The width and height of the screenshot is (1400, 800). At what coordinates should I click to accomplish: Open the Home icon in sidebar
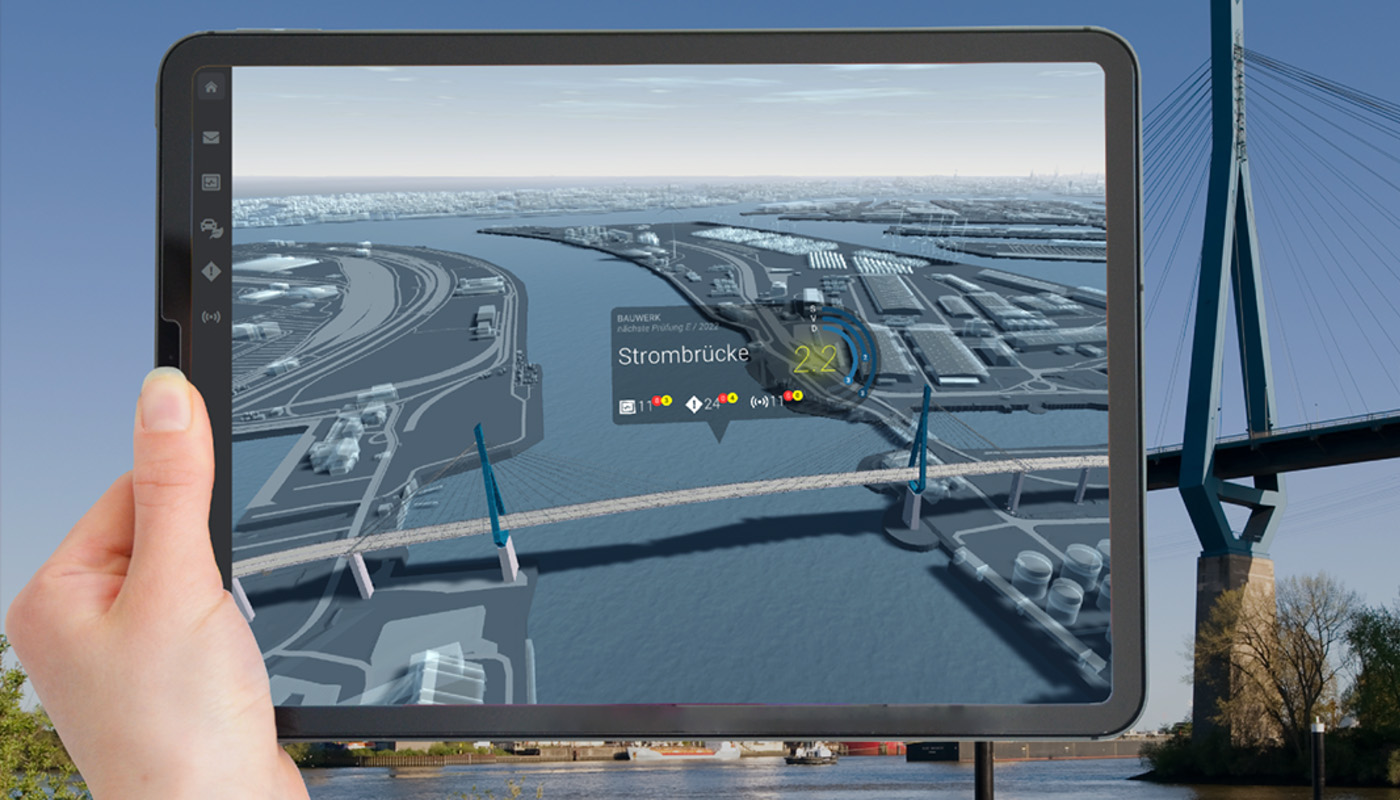[x=211, y=87]
